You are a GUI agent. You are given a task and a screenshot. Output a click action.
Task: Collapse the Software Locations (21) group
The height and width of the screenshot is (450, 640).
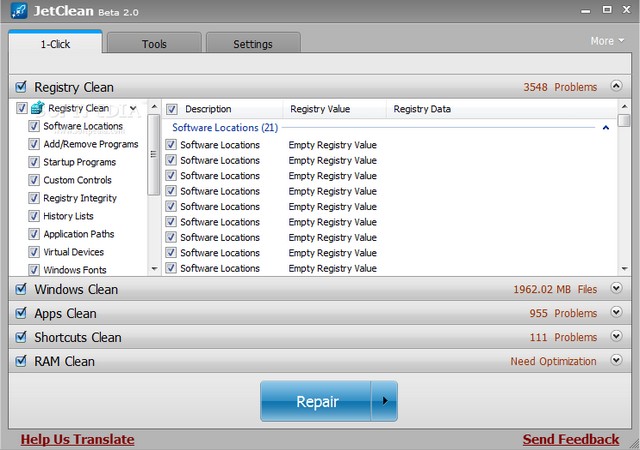click(x=606, y=128)
